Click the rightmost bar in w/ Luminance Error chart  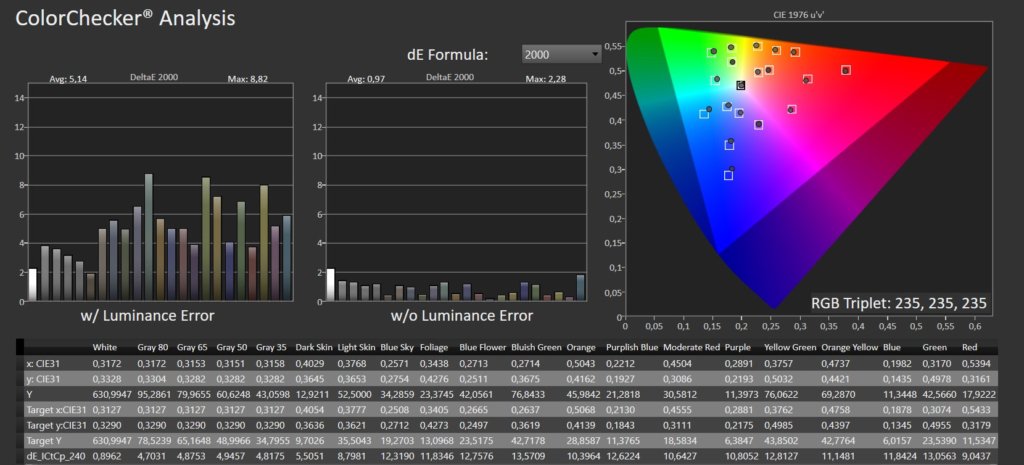pos(286,258)
